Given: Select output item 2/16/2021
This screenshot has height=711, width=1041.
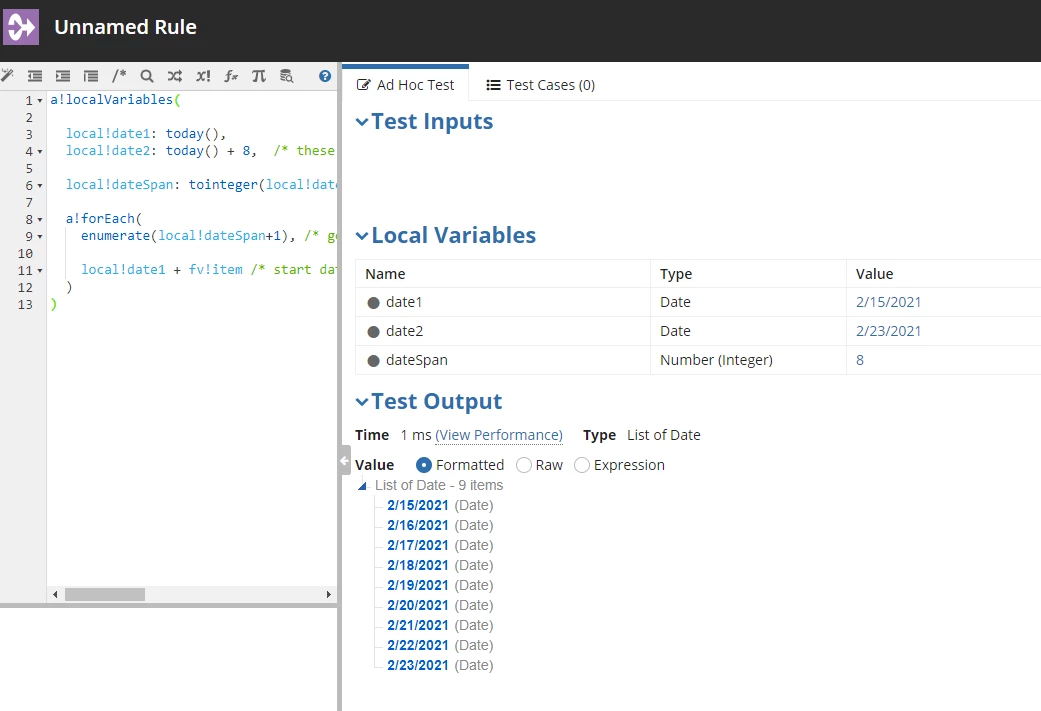Looking at the screenshot, I should [x=418, y=525].
